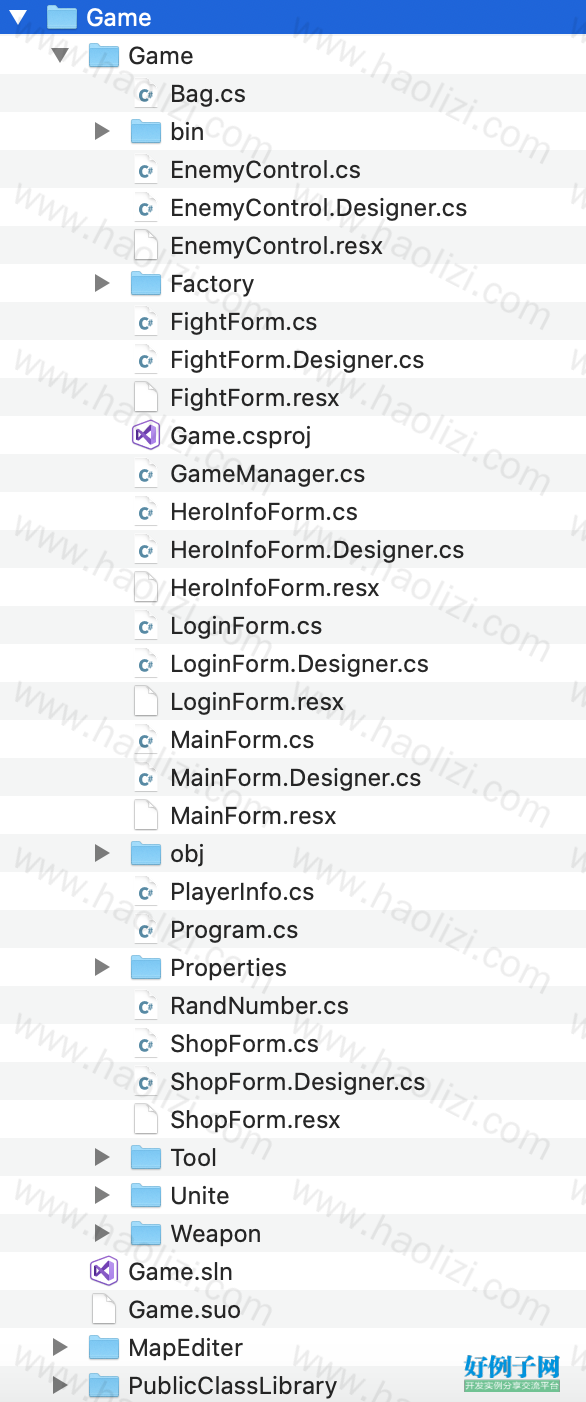The height and width of the screenshot is (1402, 586).
Task: Click the Game.csproj Visual Studio icon
Action: pos(146,436)
